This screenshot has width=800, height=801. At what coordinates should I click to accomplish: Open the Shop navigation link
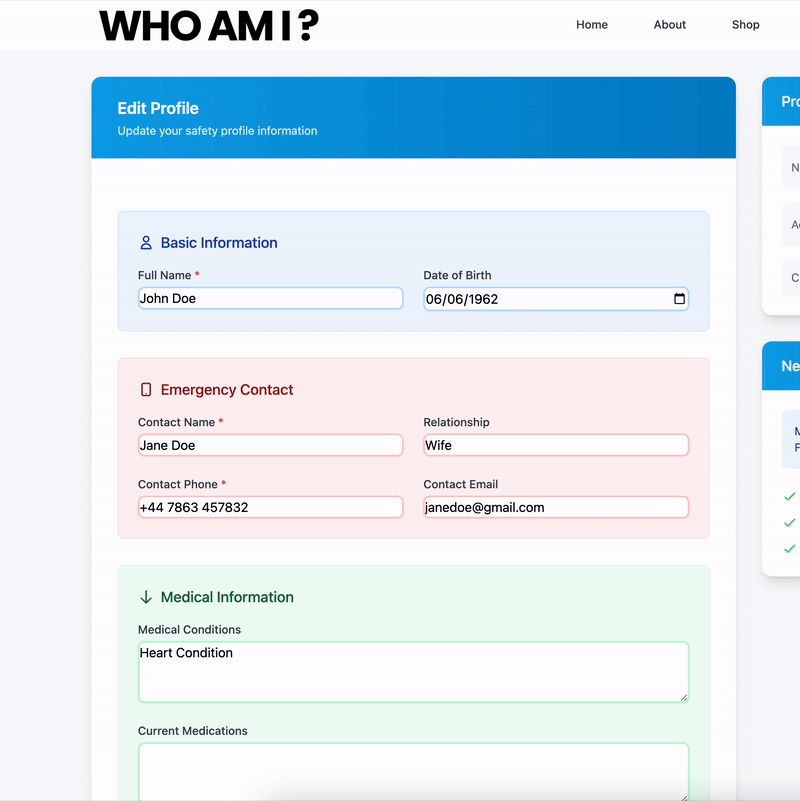tap(745, 25)
